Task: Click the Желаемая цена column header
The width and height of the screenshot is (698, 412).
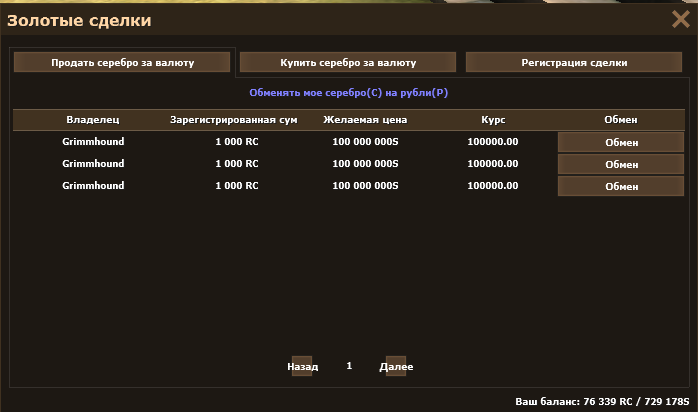Action: click(365, 120)
